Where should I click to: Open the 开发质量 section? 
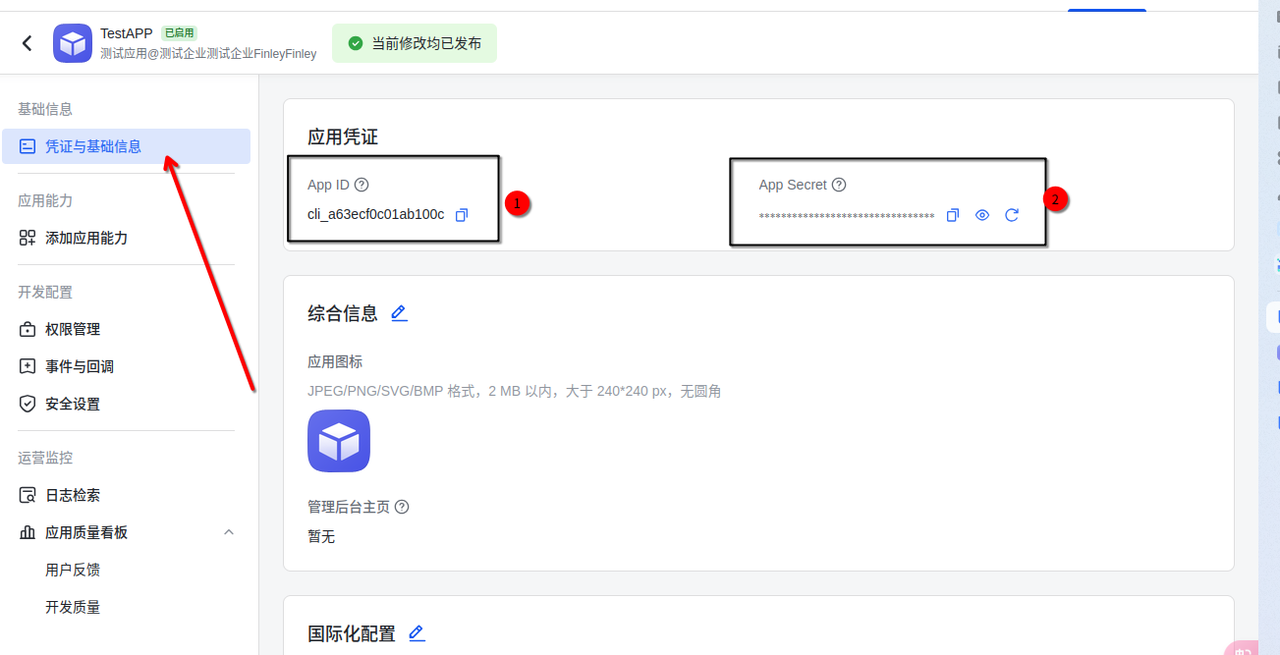(x=70, y=606)
